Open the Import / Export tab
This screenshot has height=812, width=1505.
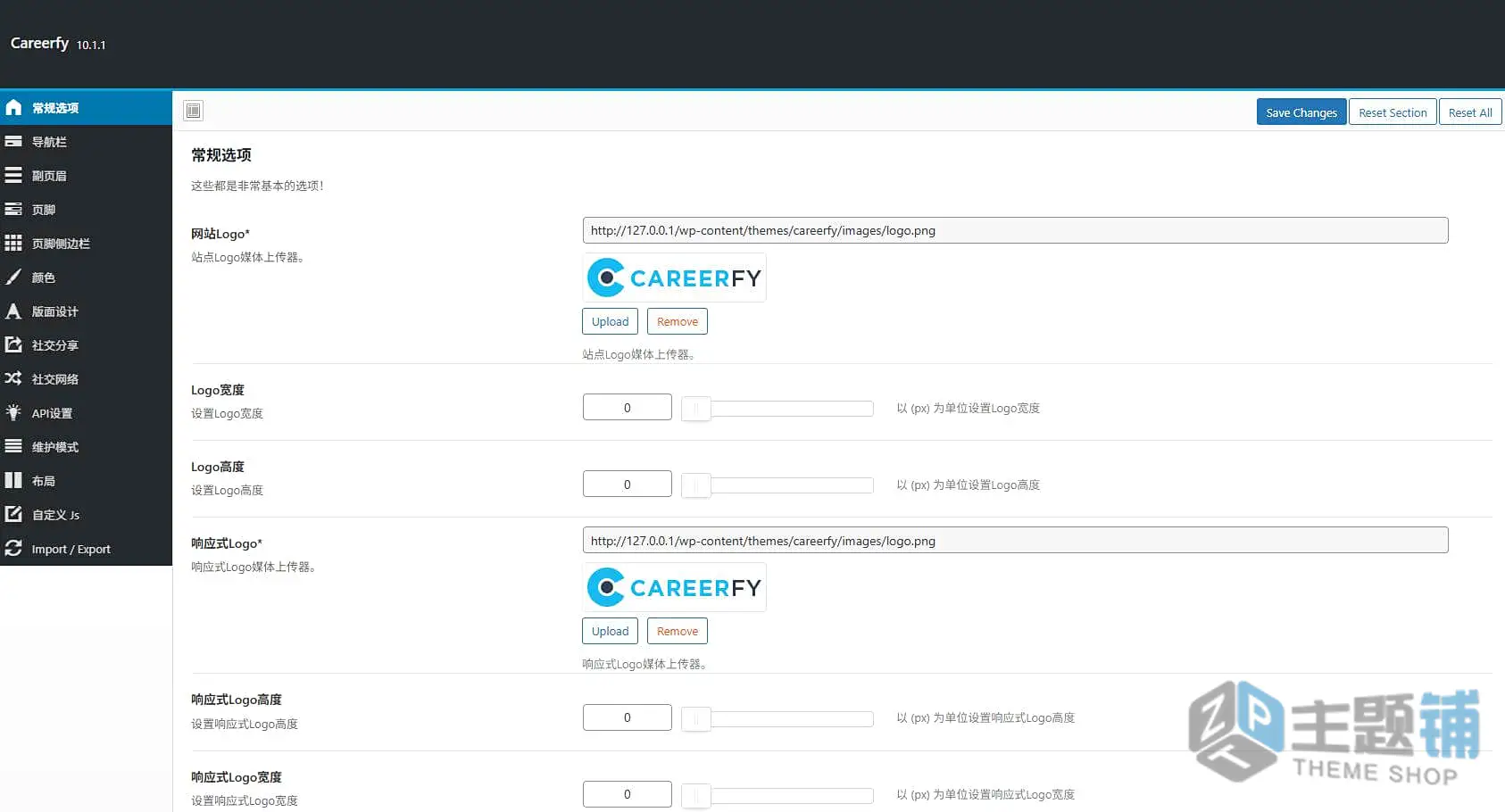[86, 549]
